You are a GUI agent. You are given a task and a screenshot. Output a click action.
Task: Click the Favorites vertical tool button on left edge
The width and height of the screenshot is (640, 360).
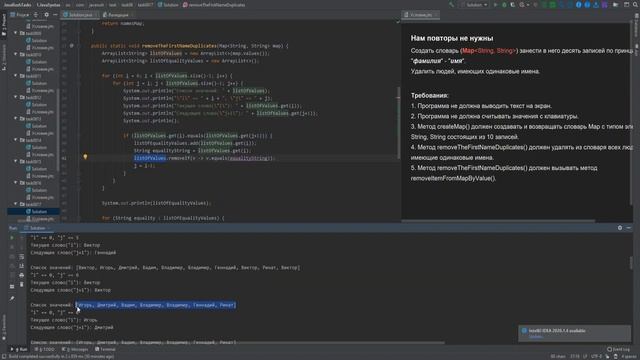click(x=4, y=327)
